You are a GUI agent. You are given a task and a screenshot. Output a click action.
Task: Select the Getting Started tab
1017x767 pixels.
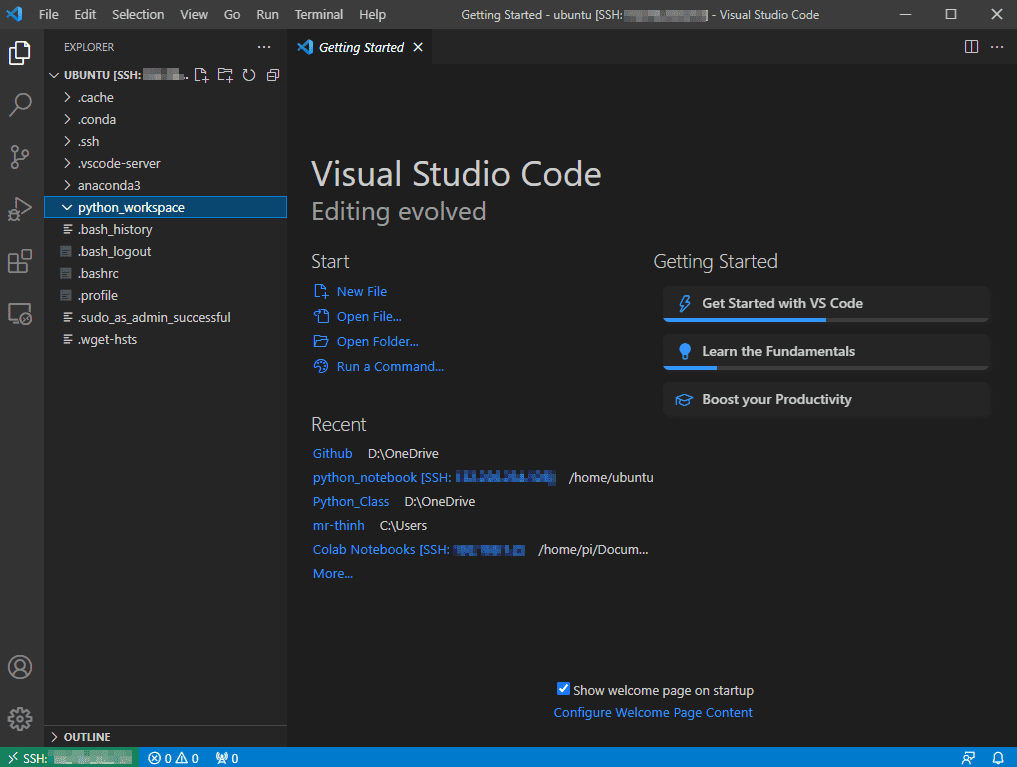coord(361,47)
